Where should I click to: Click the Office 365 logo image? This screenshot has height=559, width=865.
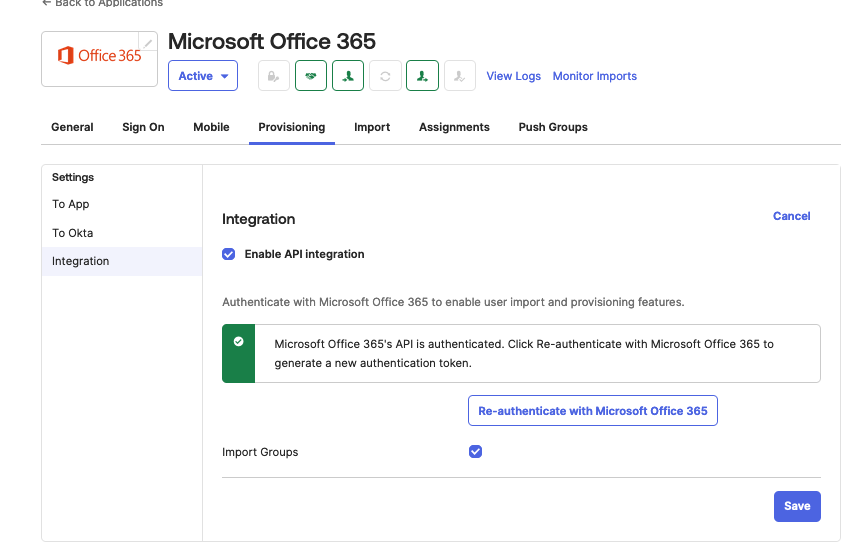(99, 56)
